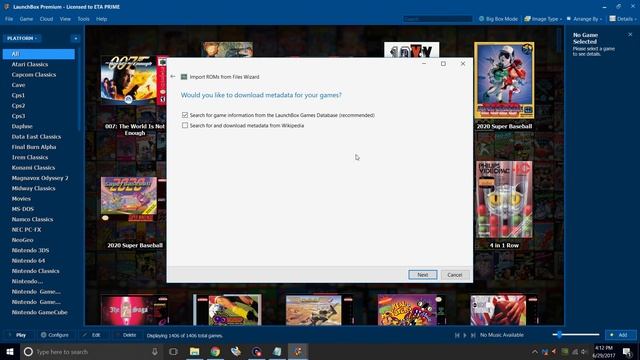Open Google Chrome from the taskbar
The image size is (640, 360).
(x=215, y=351)
